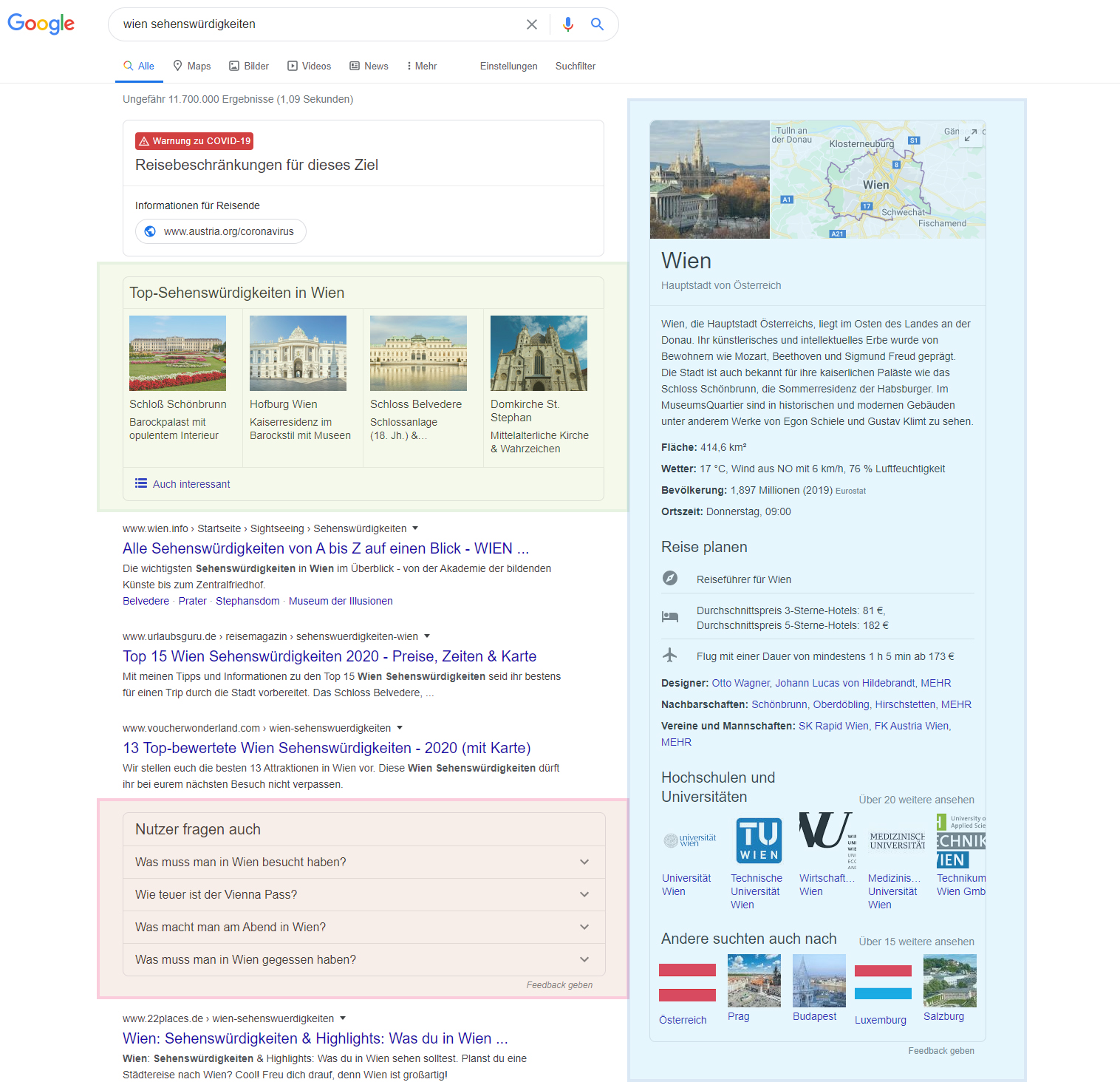The width and height of the screenshot is (1120, 1082).
Task: Click the list icon beside Auch interessant
Action: pos(141,483)
